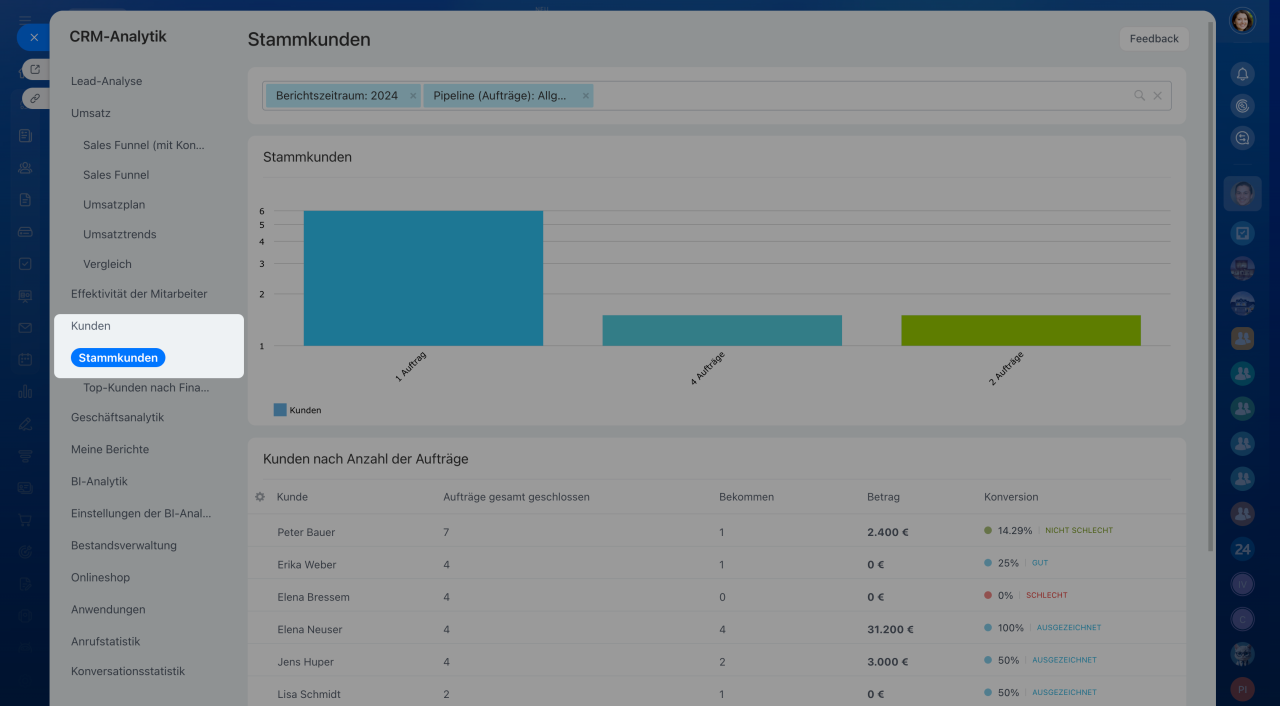This screenshot has height=706, width=1280.
Task: Click the table settings gear icon
Action: pyautogui.click(x=260, y=497)
